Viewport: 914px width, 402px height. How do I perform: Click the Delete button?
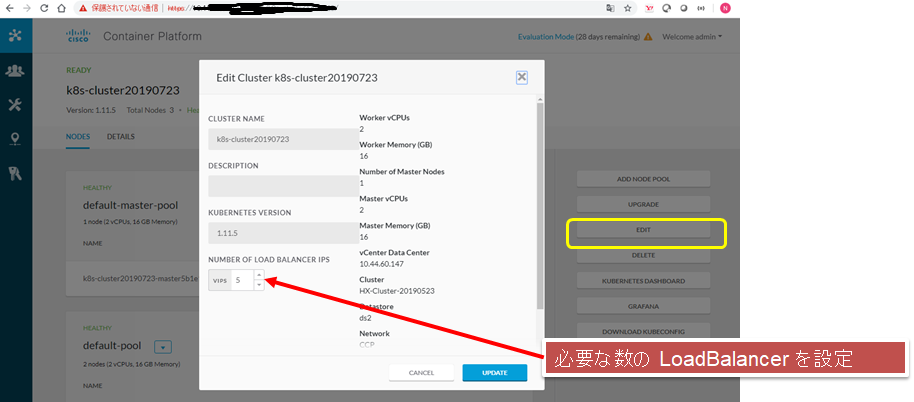[644, 255]
